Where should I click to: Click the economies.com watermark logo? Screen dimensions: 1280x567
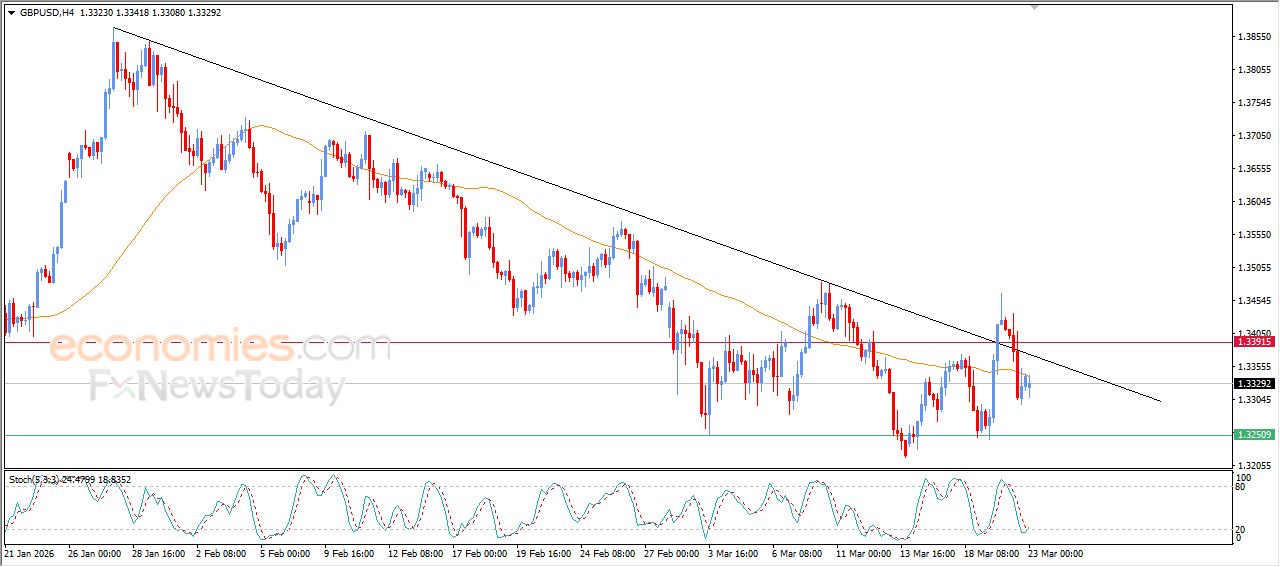[x=220, y=347]
